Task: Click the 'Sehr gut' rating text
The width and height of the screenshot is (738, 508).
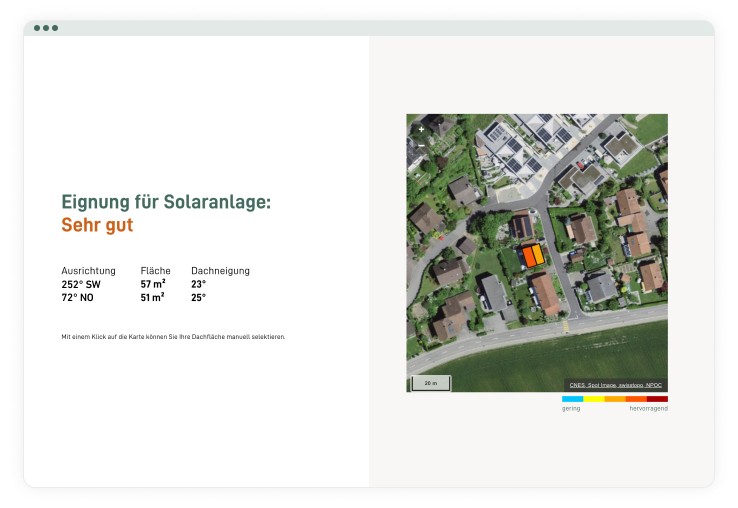Action: [97, 226]
